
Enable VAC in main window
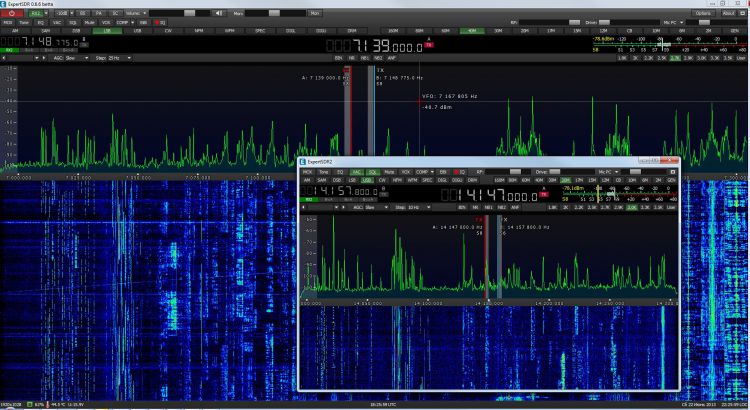[57, 22]
